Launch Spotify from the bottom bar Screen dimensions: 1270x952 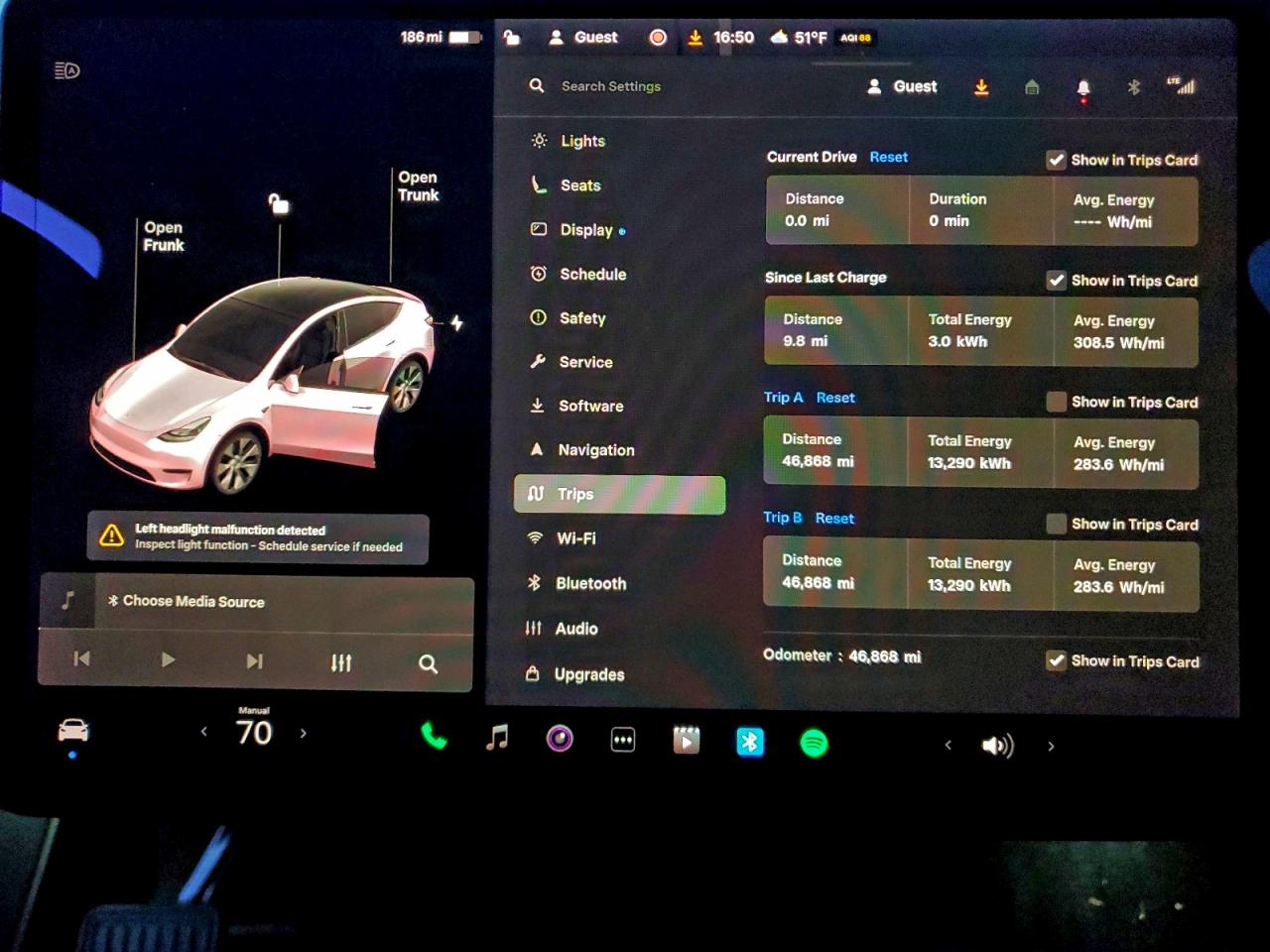(814, 743)
